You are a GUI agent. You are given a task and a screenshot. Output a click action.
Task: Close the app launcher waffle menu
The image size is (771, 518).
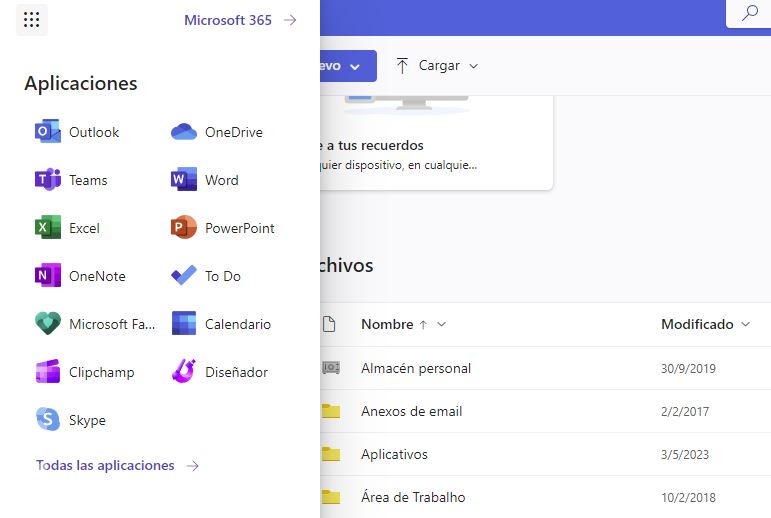32,20
